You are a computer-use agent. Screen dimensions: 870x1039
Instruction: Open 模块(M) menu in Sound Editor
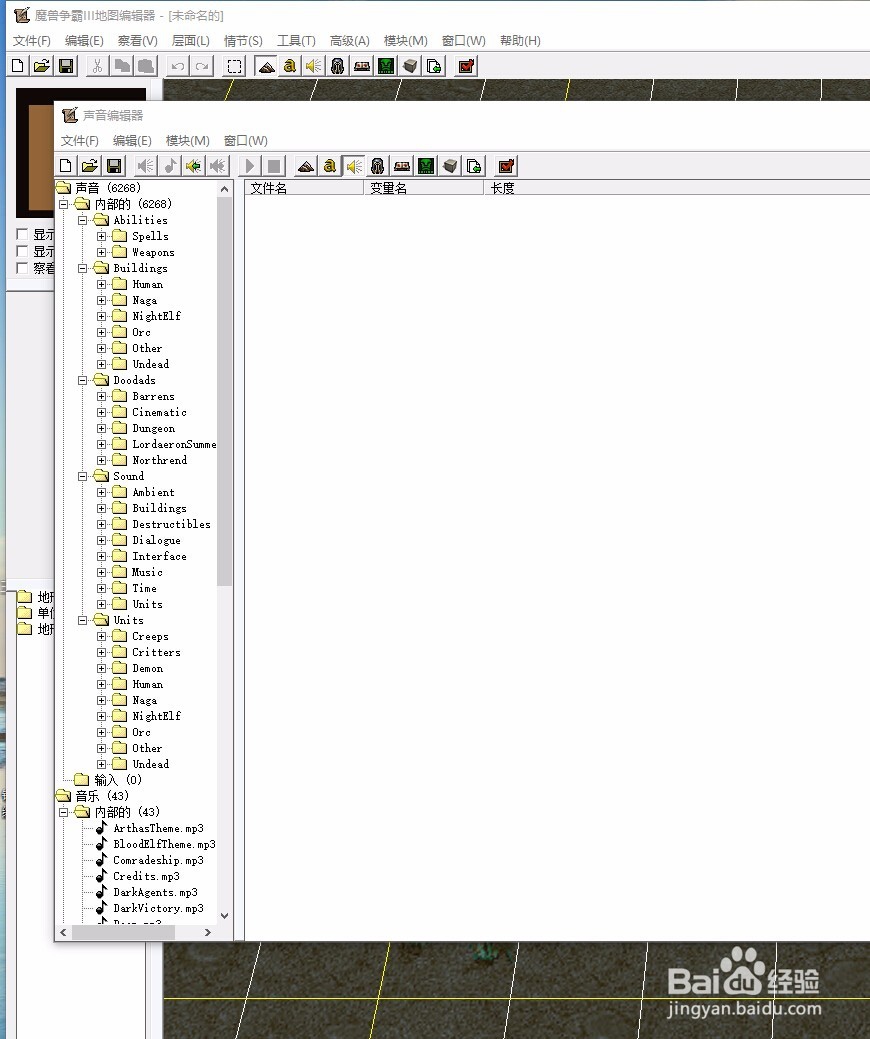tap(188, 140)
